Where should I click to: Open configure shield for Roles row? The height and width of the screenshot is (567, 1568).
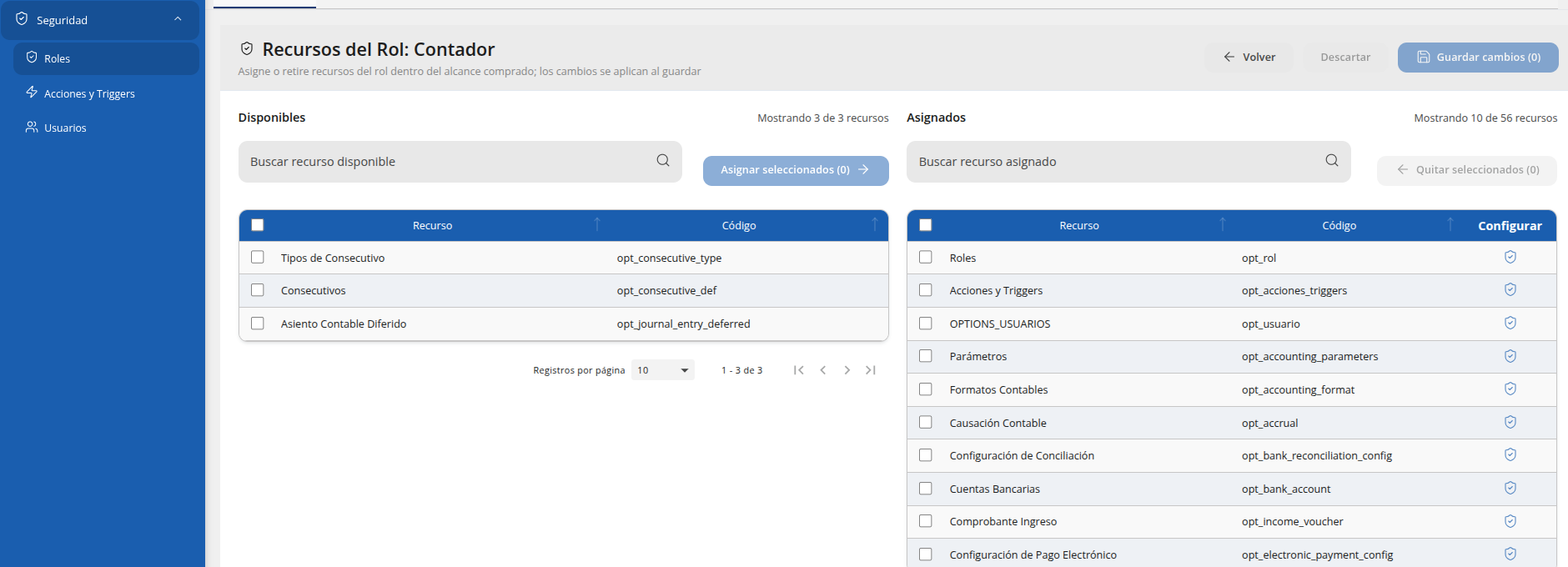pyautogui.click(x=1510, y=257)
